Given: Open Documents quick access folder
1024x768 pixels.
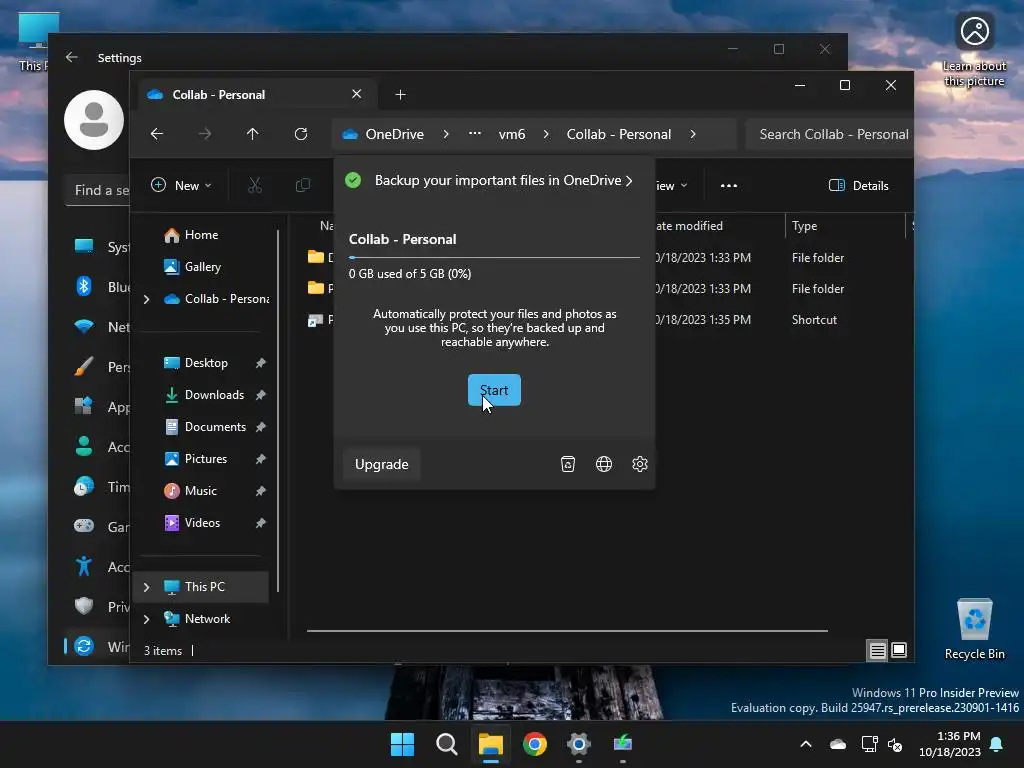Looking at the screenshot, I should point(215,426).
